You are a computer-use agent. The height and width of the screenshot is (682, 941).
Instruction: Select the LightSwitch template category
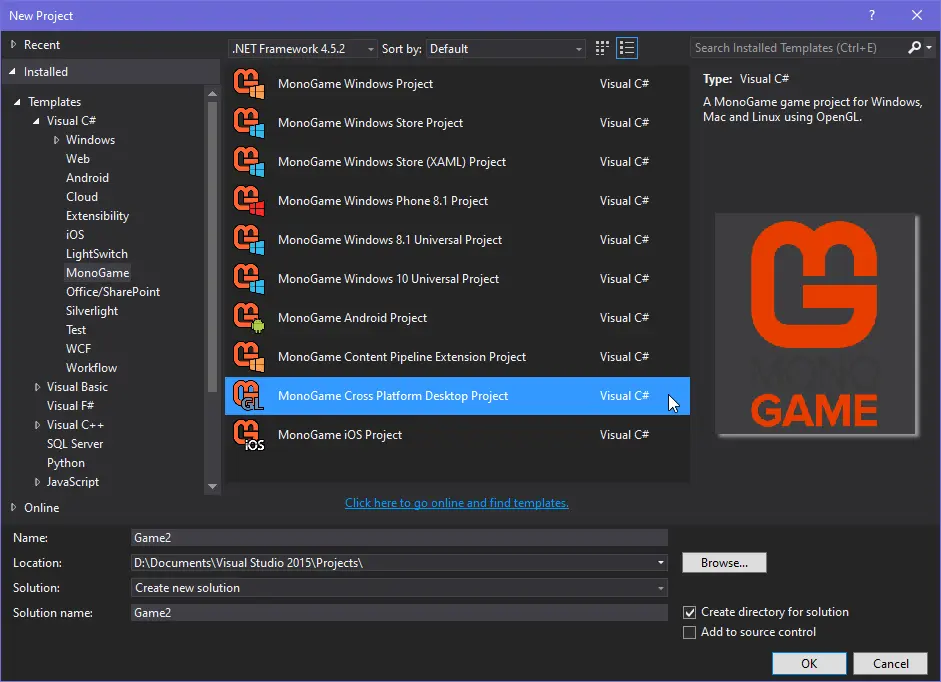pos(97,254)
